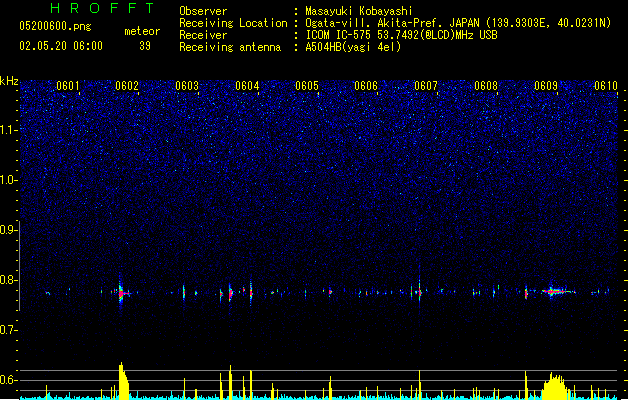This screenshot has height=400, width=629.
Task: Click the 0606 time marker
Action: pos(366,86)
